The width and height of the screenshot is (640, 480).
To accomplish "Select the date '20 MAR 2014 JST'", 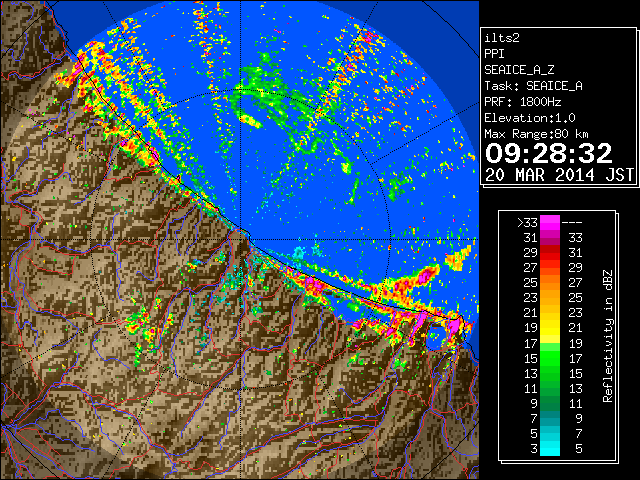I will point(559,175).
